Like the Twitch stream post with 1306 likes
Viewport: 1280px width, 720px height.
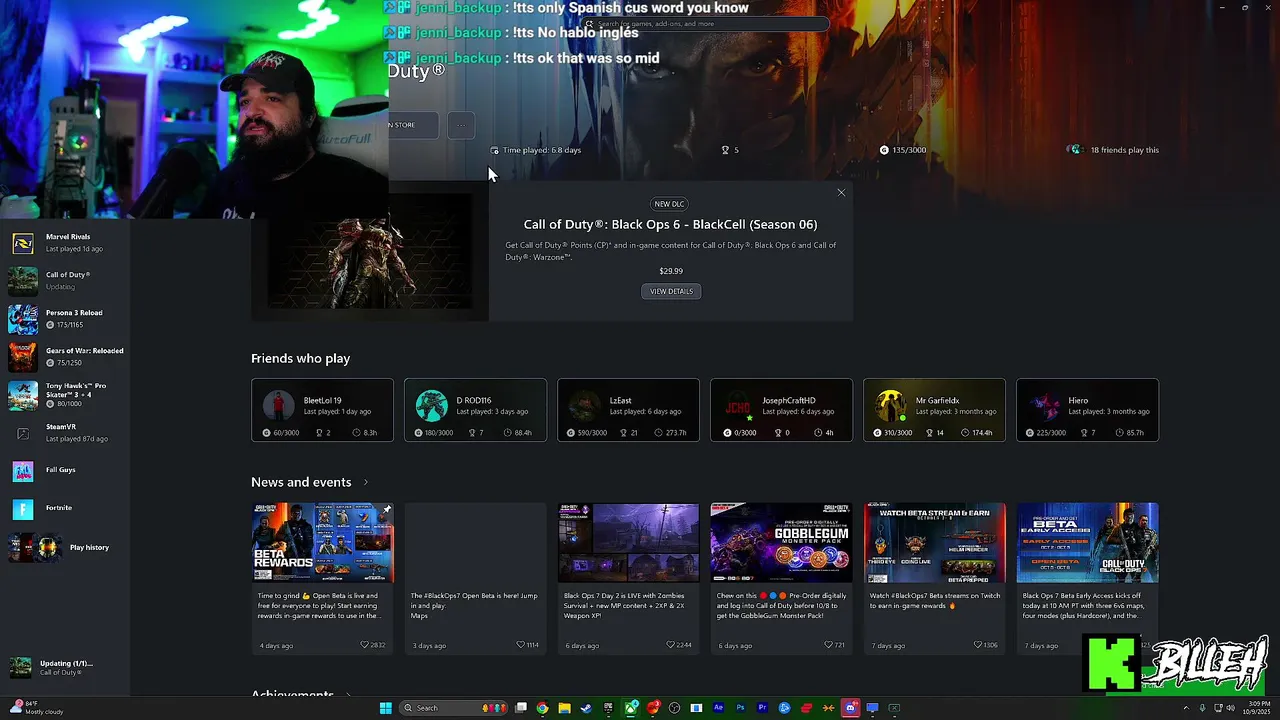[978, 645]
